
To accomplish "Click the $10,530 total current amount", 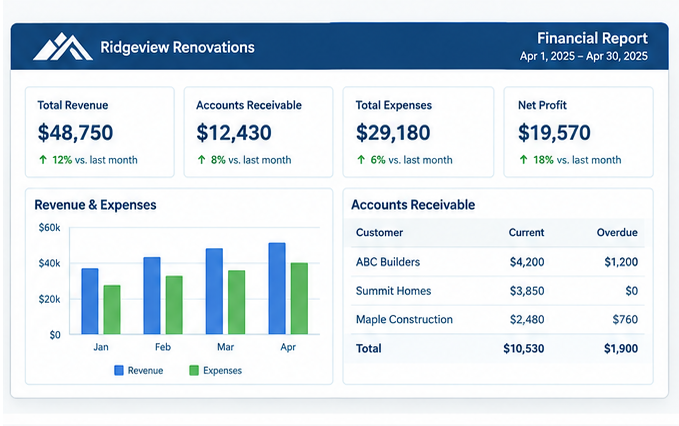I will [524, 349].
